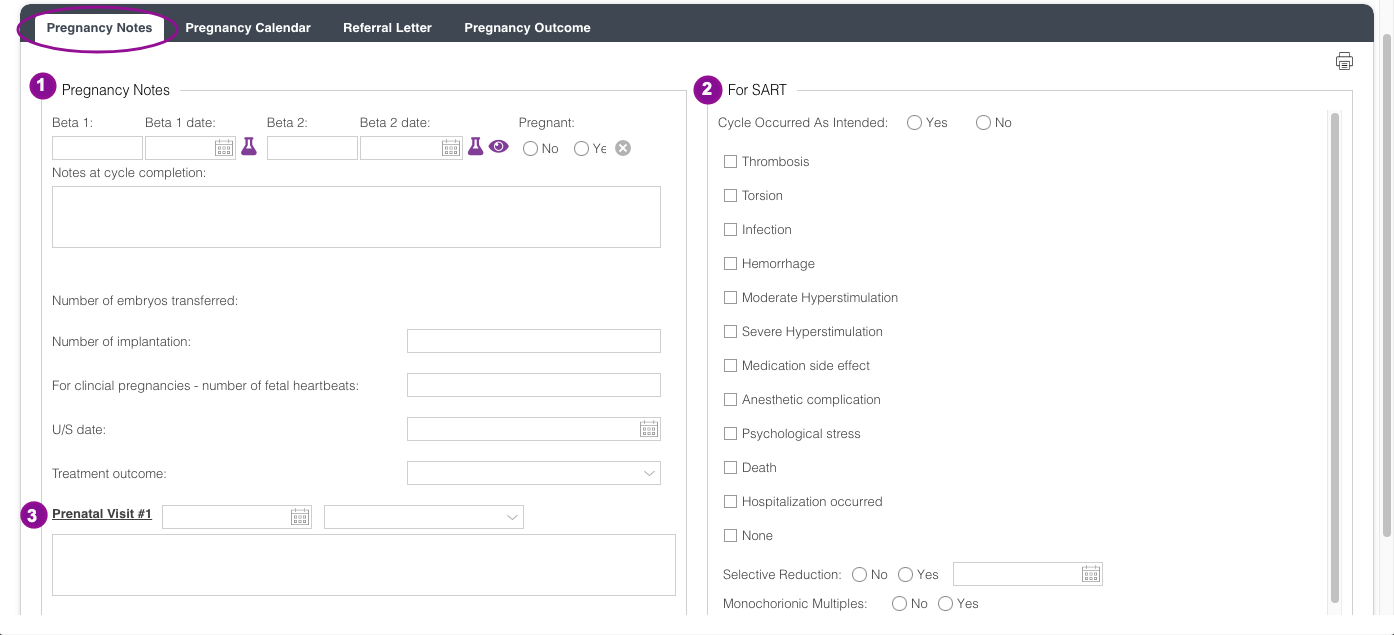Select No for Pregnant

coord(530,149)
